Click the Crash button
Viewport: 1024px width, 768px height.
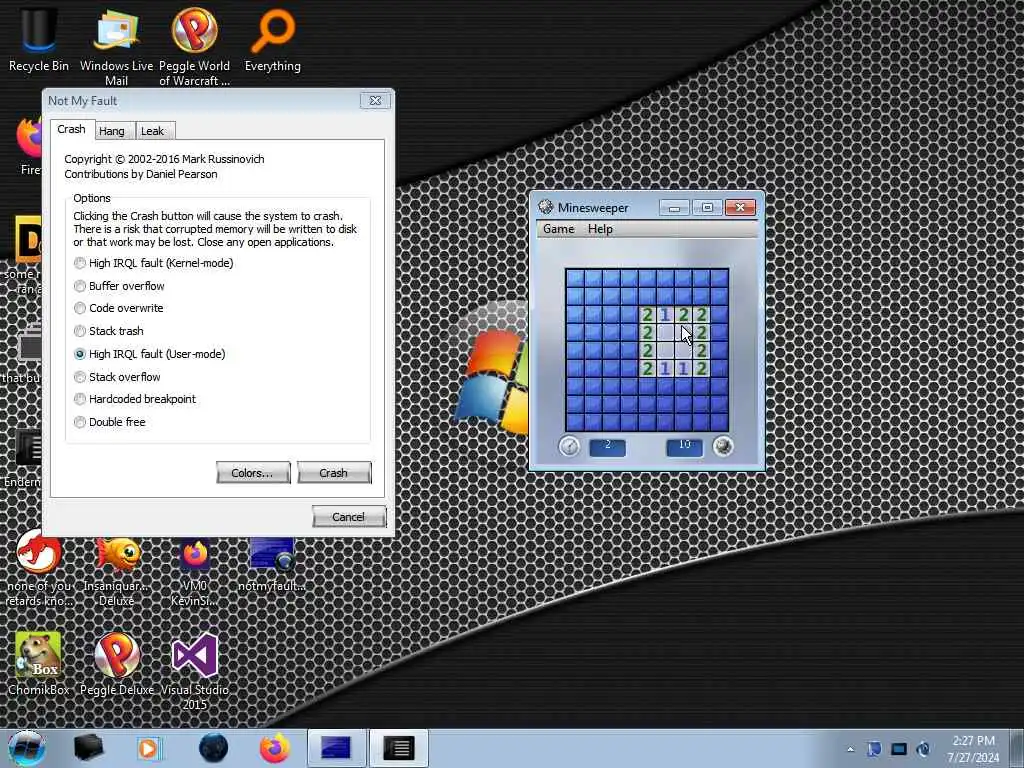(334, 473)
